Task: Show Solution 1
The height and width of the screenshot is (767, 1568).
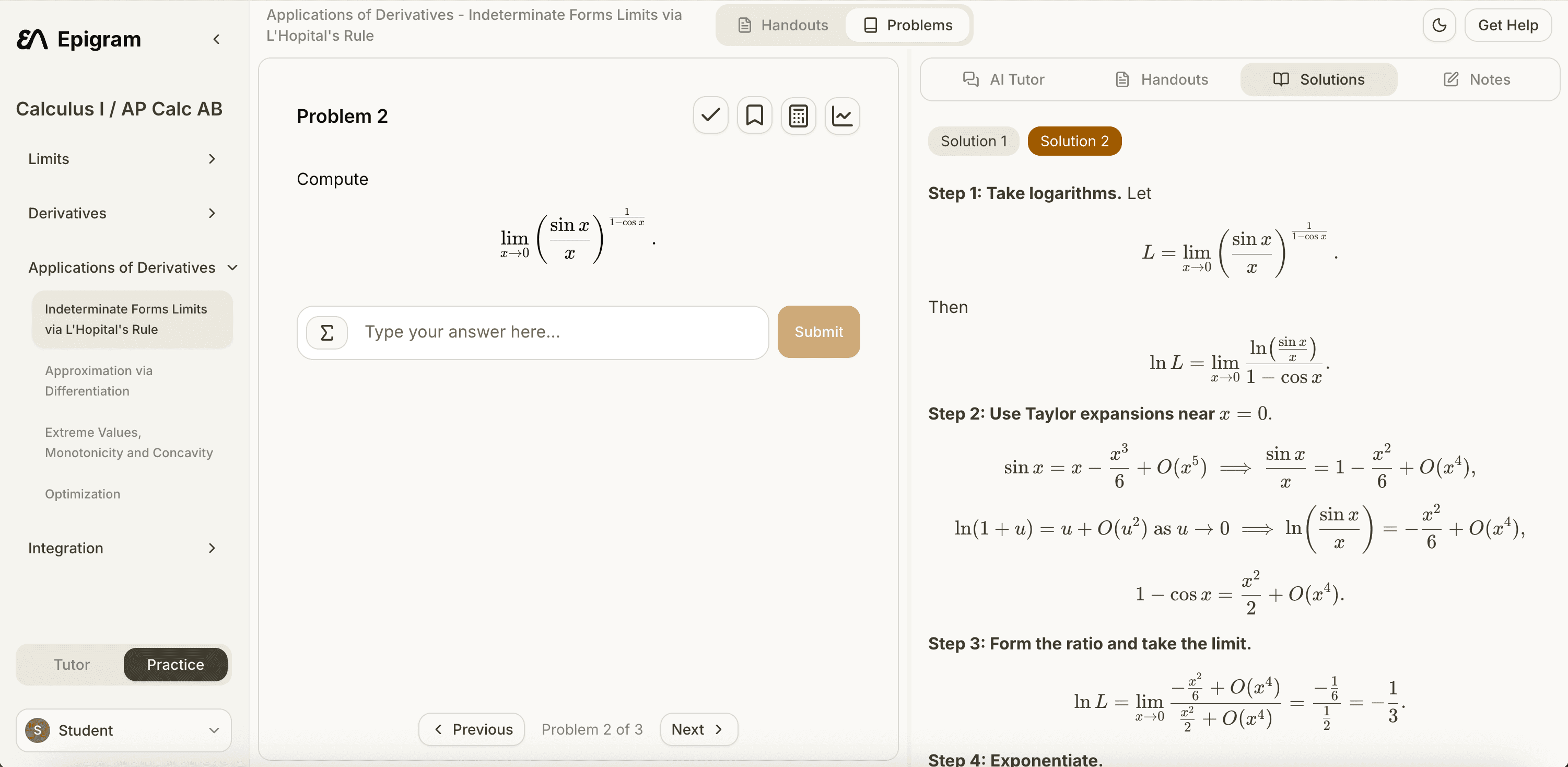Action: [x=973, y=141]
